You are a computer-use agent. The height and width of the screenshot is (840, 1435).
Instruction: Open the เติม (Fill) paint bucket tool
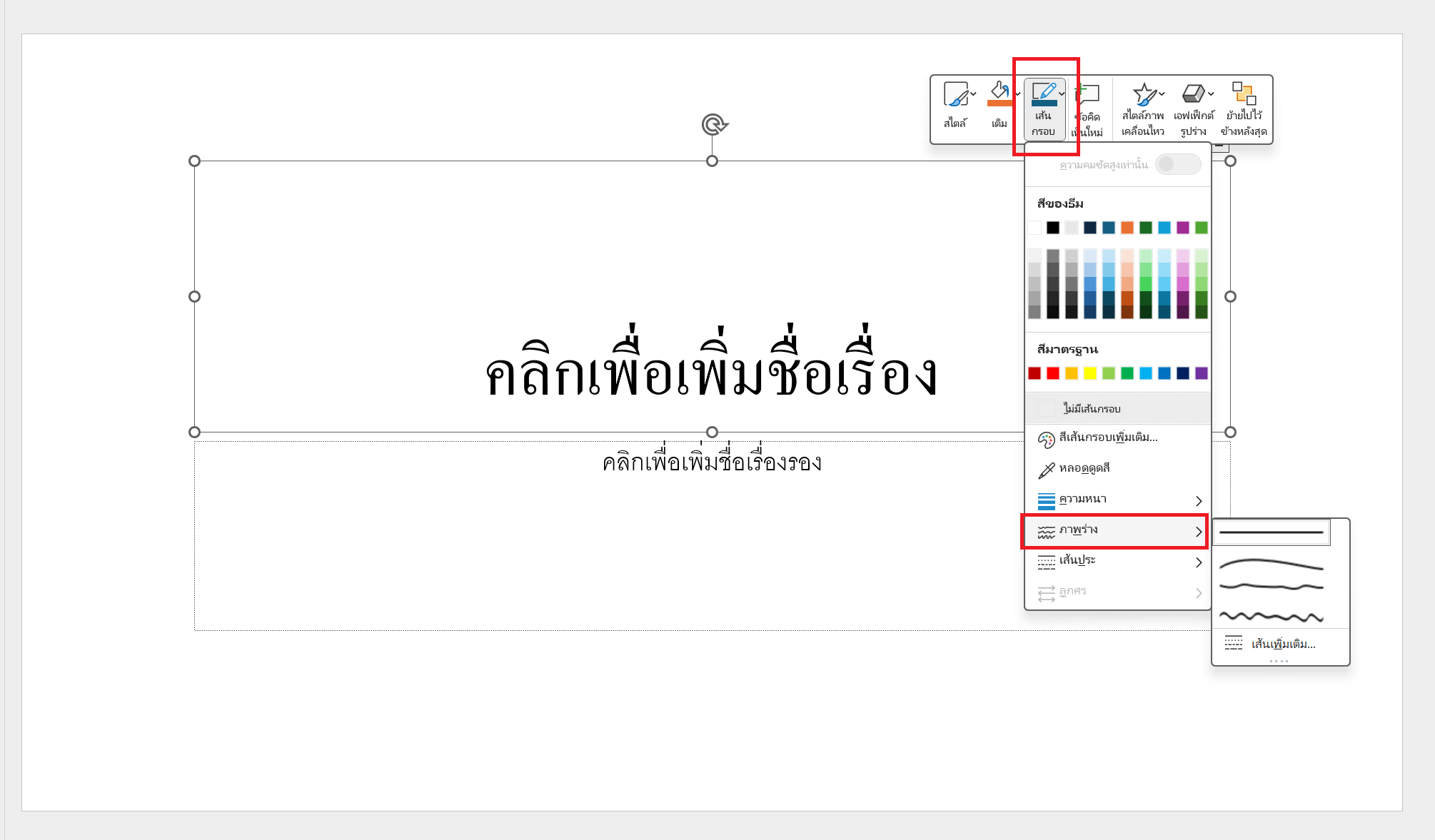pyautogui.click(x=998, y=93)
